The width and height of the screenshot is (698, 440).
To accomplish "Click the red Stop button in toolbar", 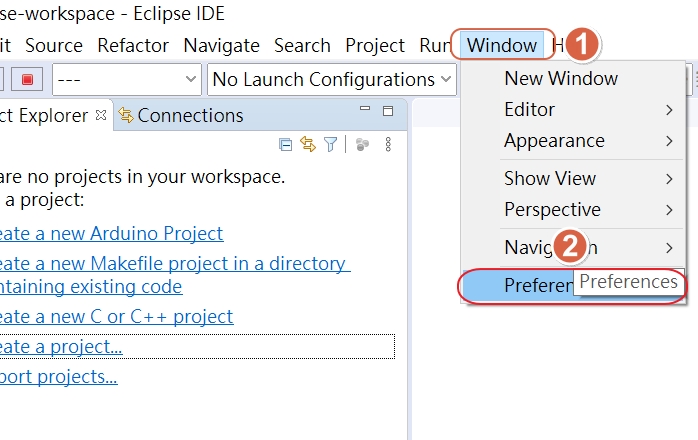I will 27,80.
